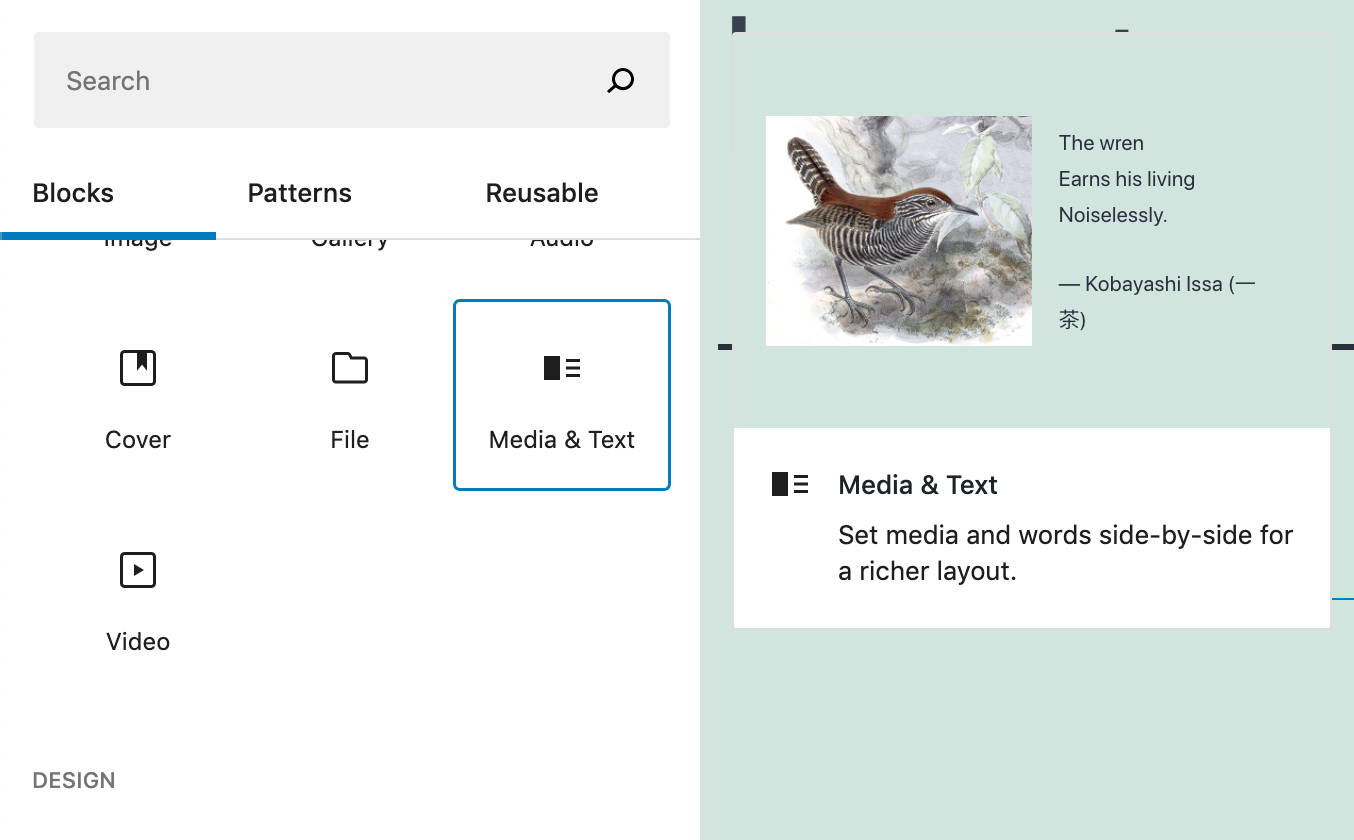Click the haiku text "Earns his living"
The height and width of the screenshot is (840, 1354).
(1127, 179)
